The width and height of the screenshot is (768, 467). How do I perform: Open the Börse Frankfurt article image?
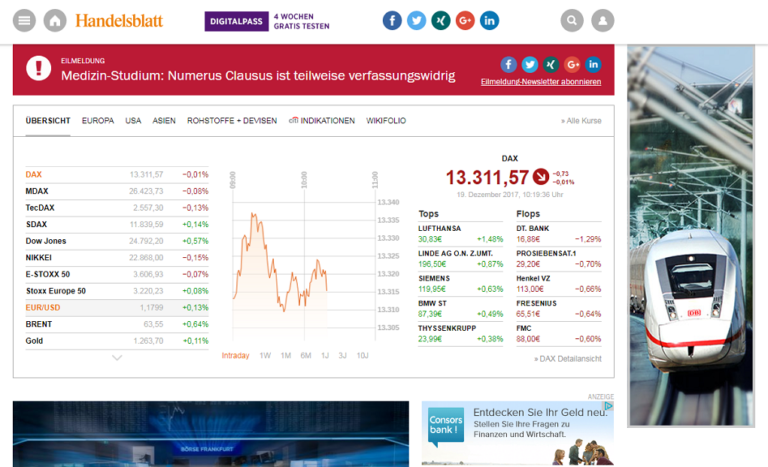pos(211,434)
